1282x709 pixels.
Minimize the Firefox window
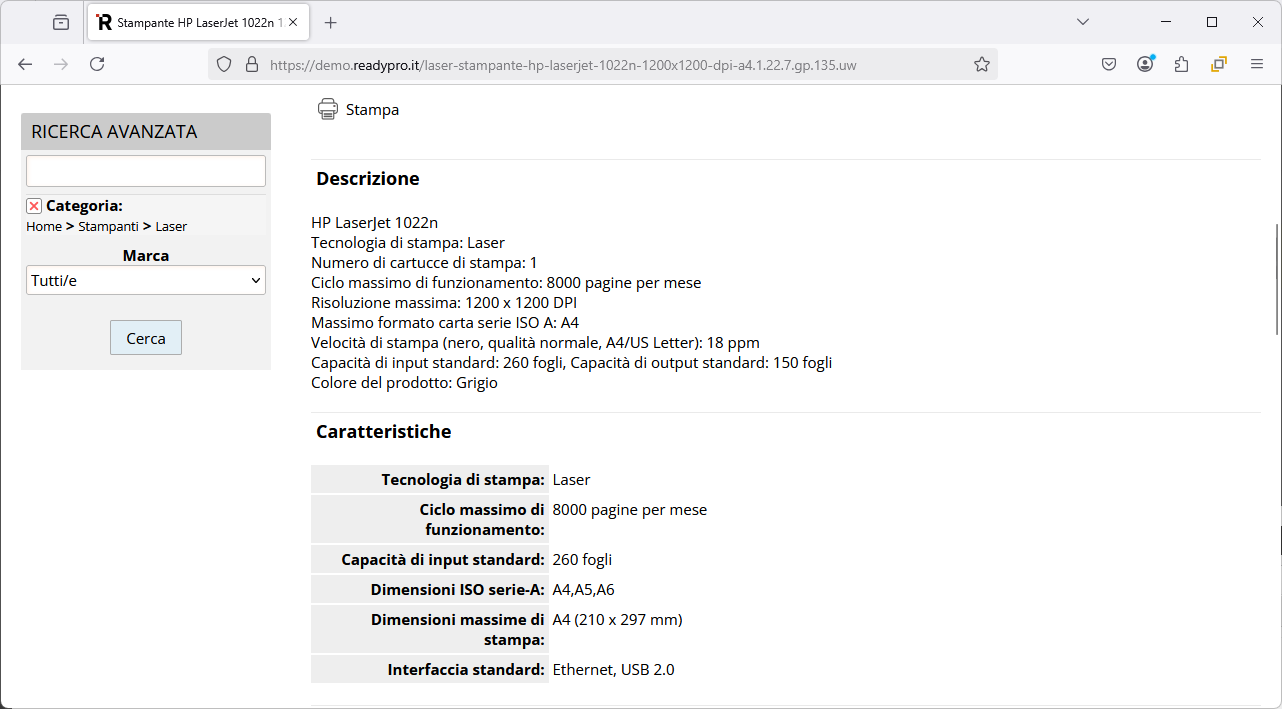(1165, 22)
